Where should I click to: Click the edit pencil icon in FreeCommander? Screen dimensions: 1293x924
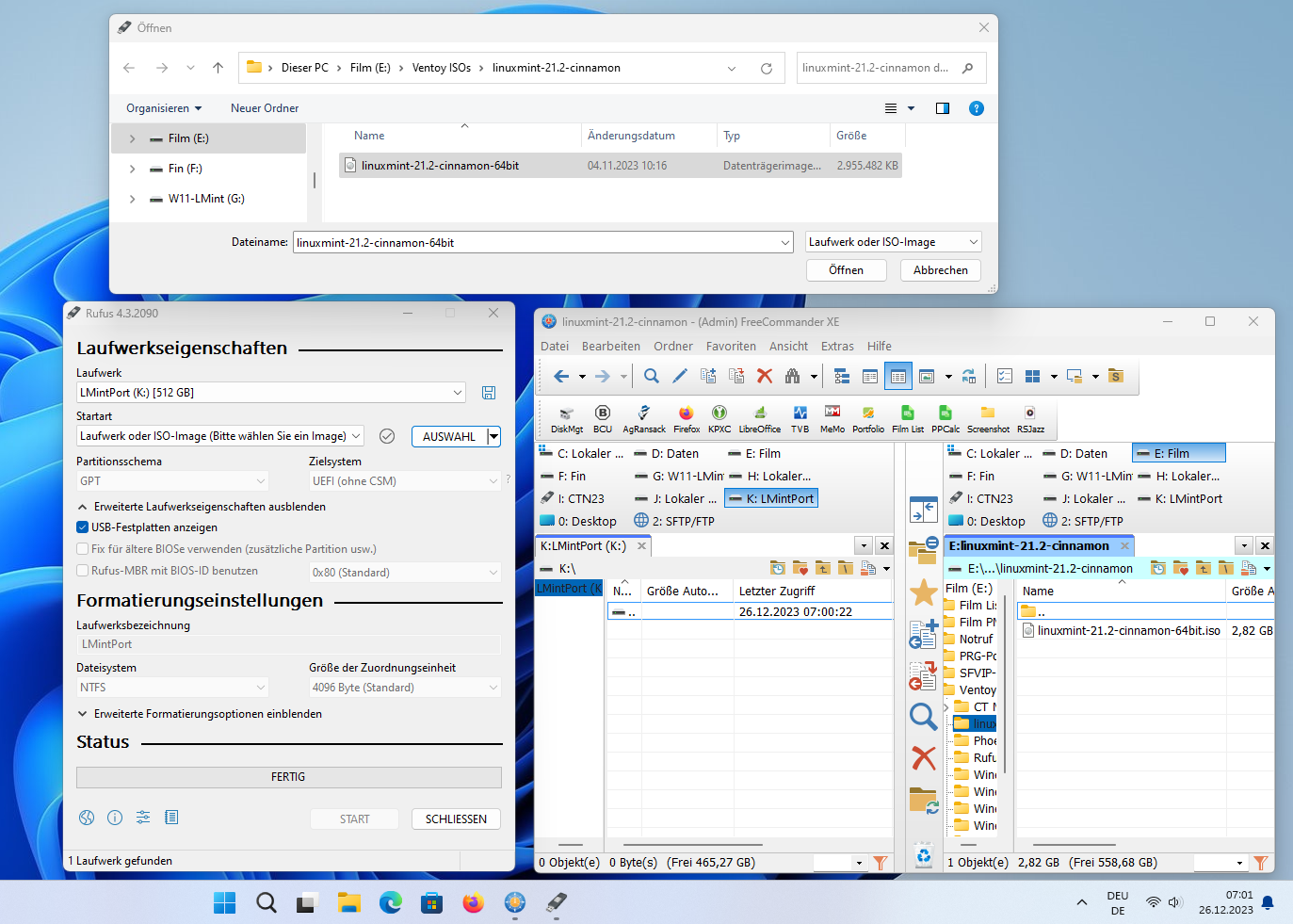click(680, 376)
